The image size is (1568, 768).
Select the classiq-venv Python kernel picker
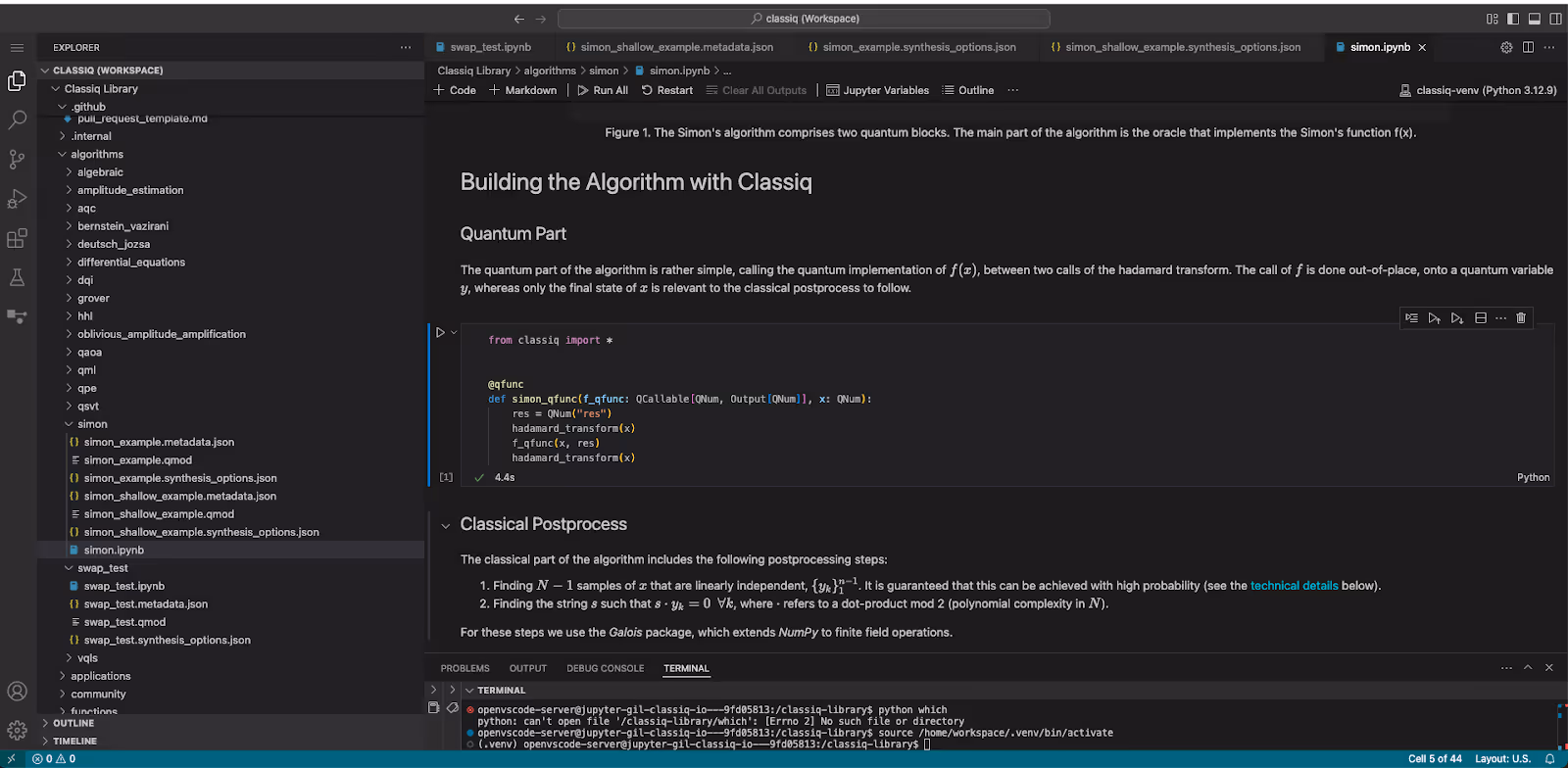click(1479, 90)
